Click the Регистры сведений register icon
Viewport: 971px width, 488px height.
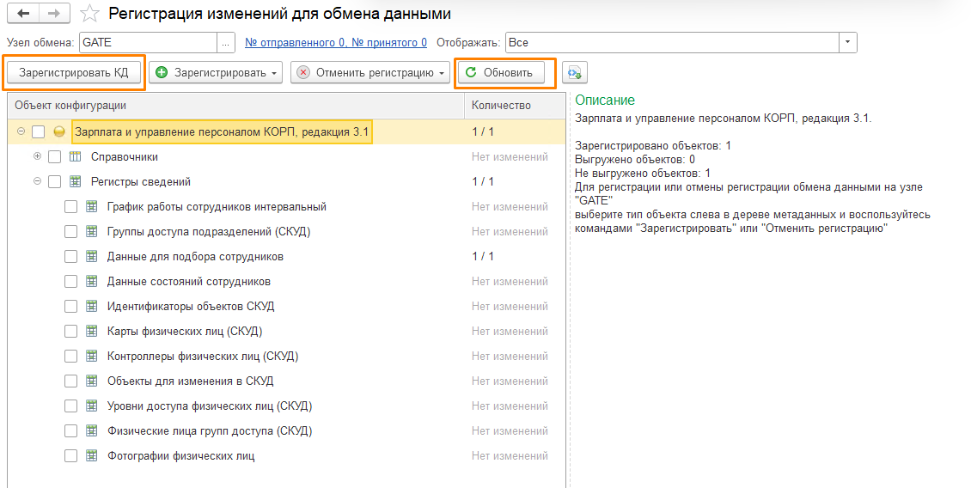[75, 182]
